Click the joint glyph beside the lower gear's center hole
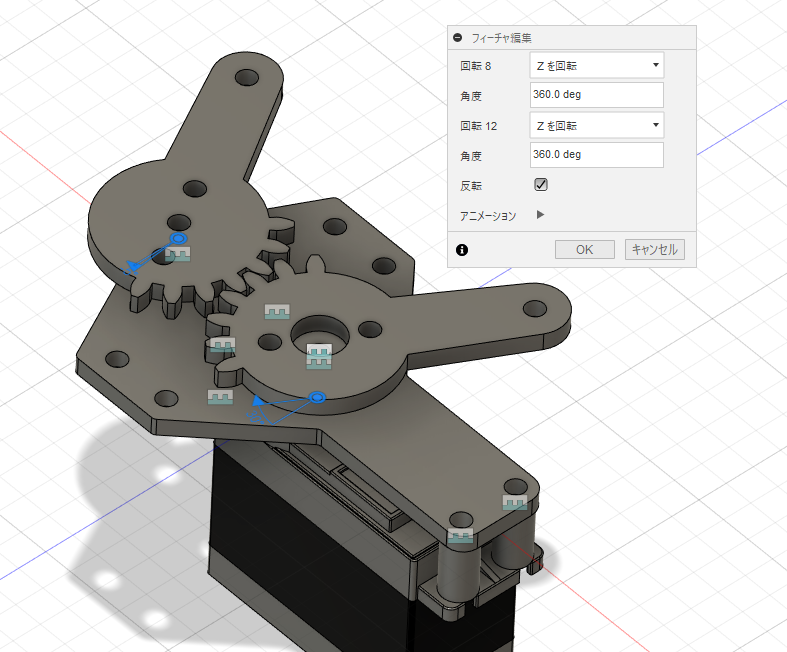The width and height of the screenshot is (787, 652). click(x=319, y=356)
